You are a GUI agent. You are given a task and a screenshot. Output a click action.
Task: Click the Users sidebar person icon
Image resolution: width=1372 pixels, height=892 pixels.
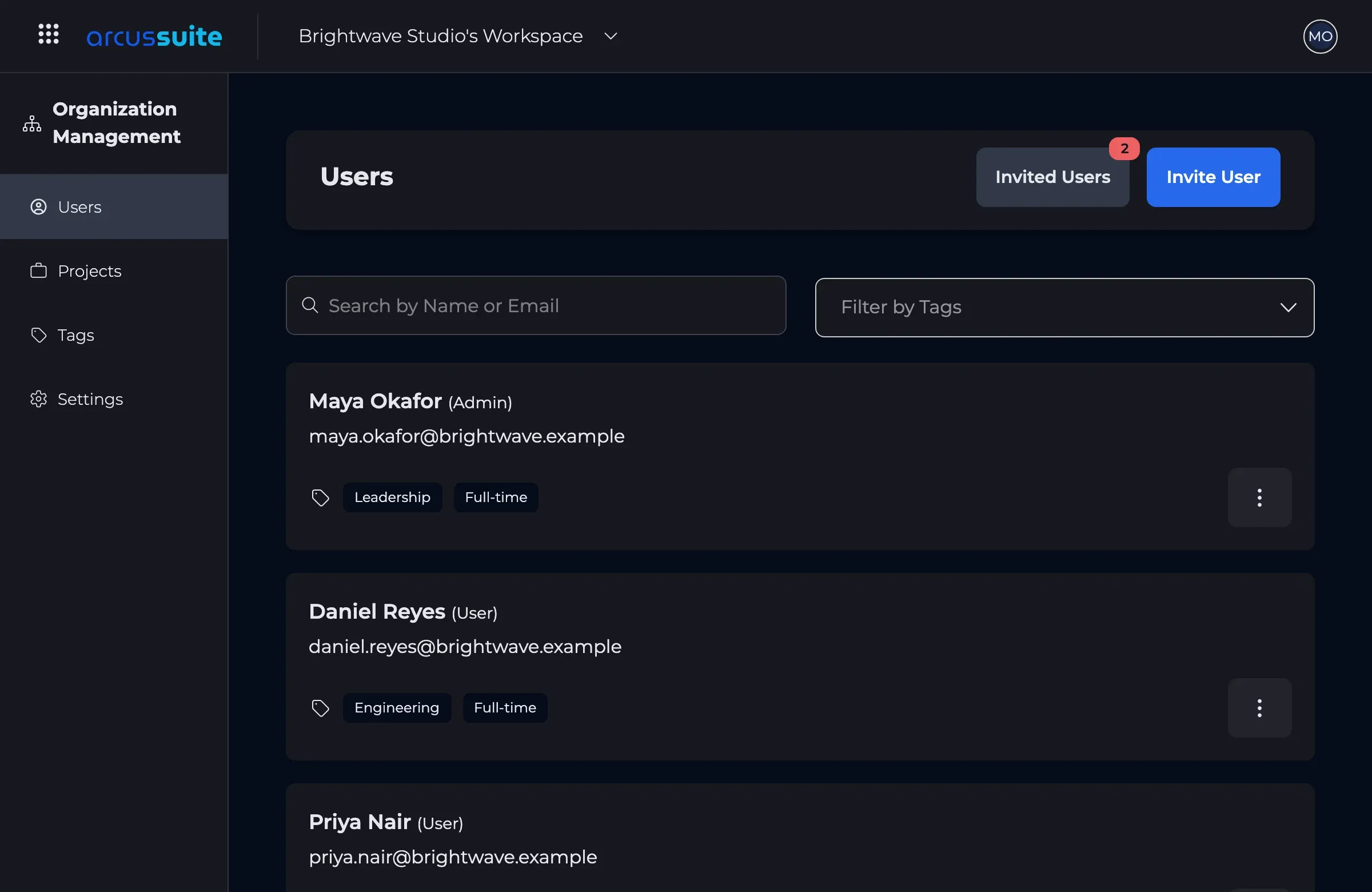pyautogui.click(x=39, y=207)
